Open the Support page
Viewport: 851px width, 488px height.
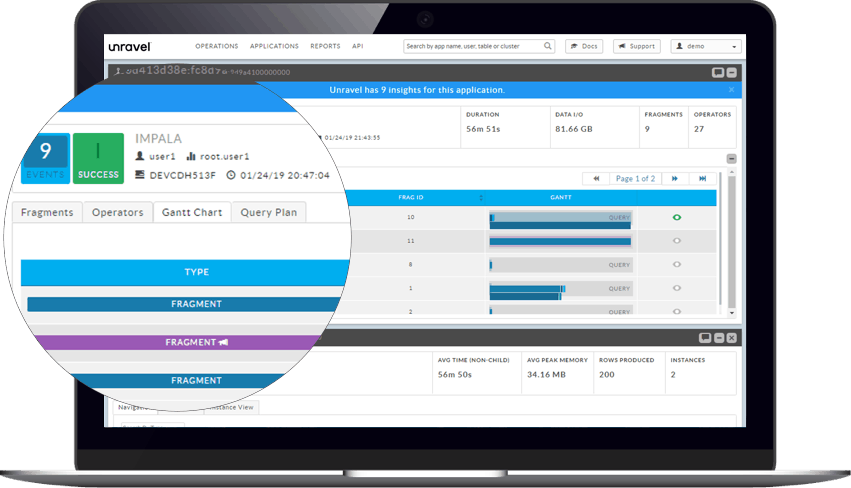(x=637, y=46)
